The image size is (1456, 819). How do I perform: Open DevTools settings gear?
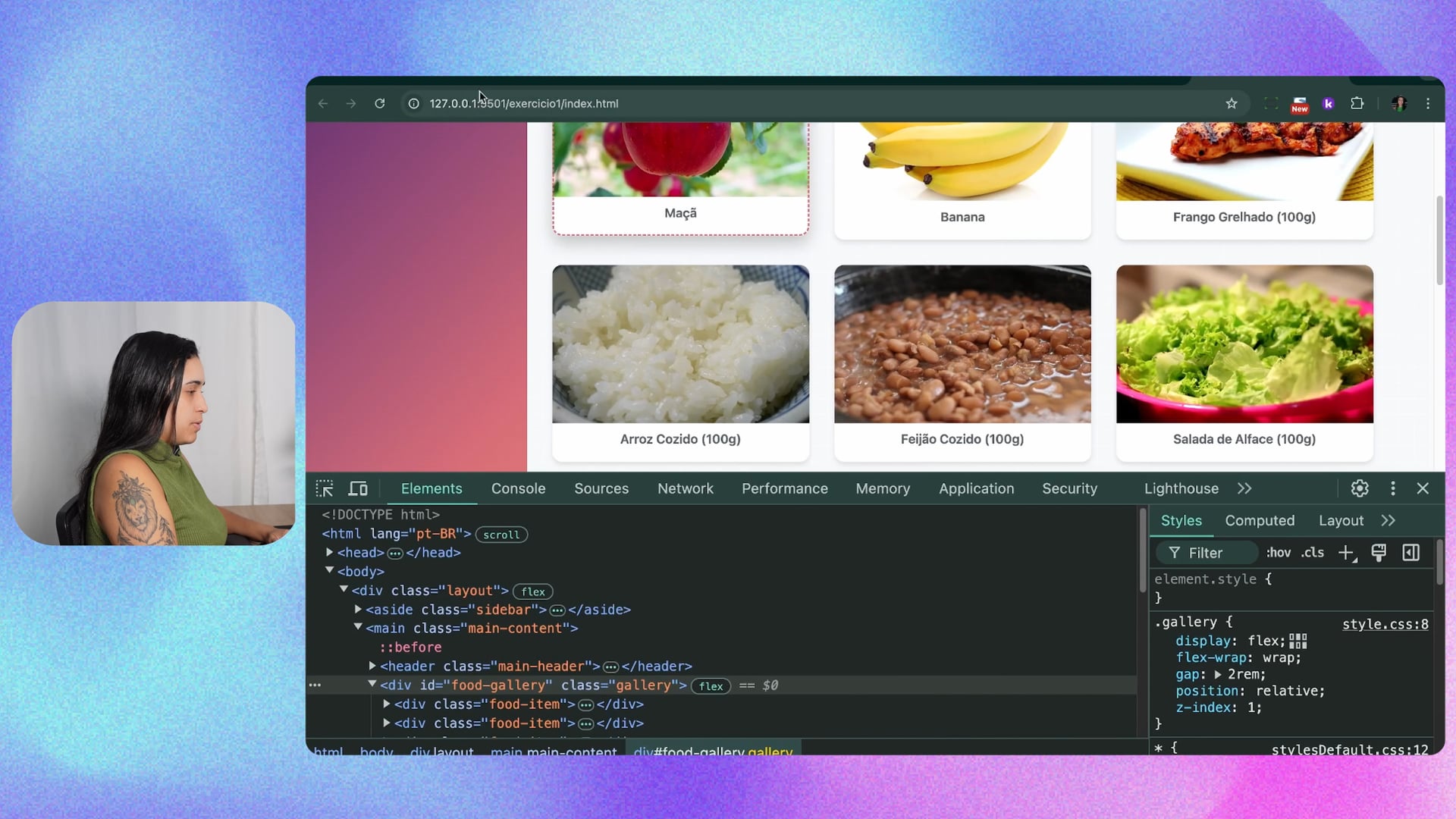(x=1360, y=488)
